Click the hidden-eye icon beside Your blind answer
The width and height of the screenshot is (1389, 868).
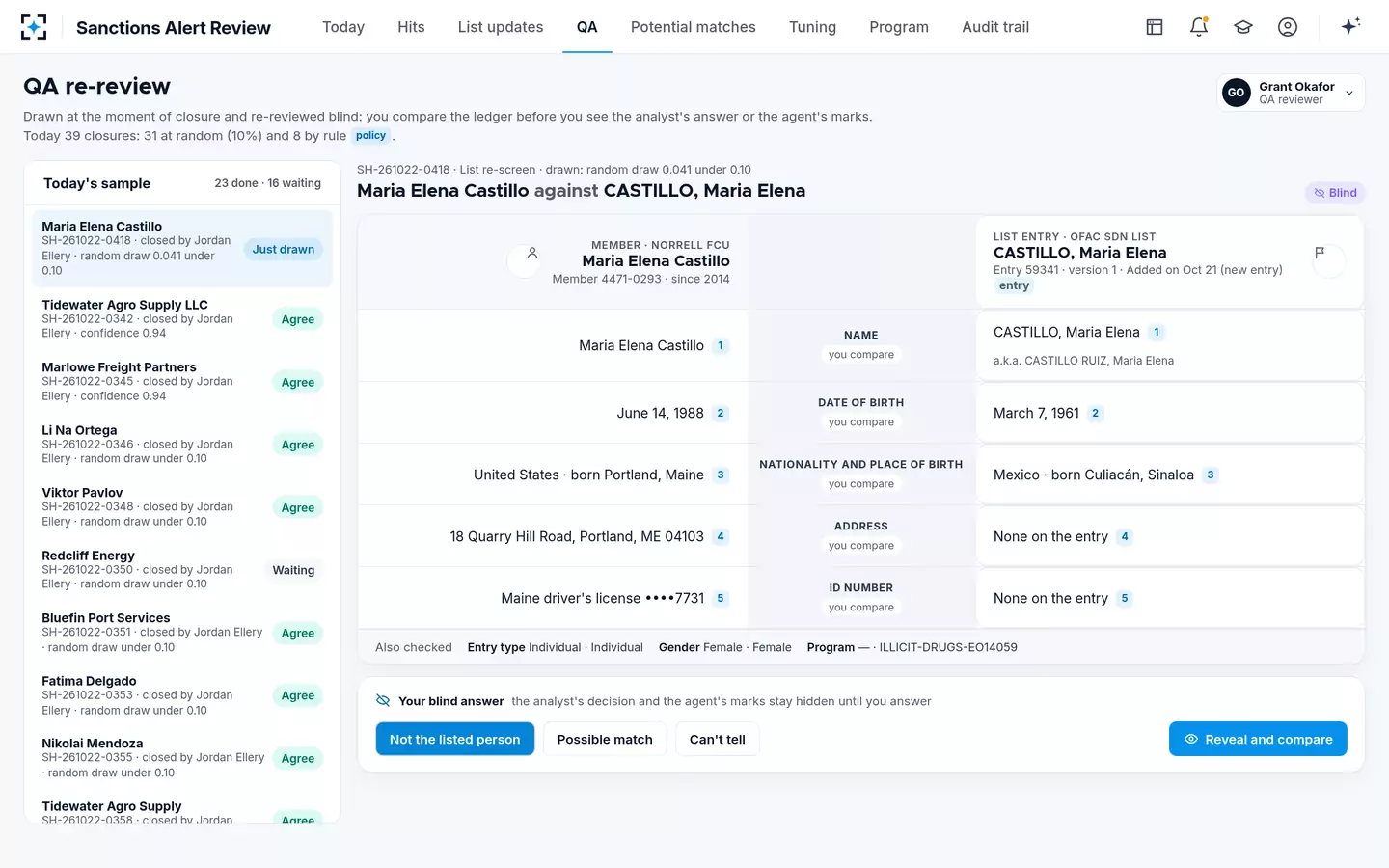(x=383, y=701)
